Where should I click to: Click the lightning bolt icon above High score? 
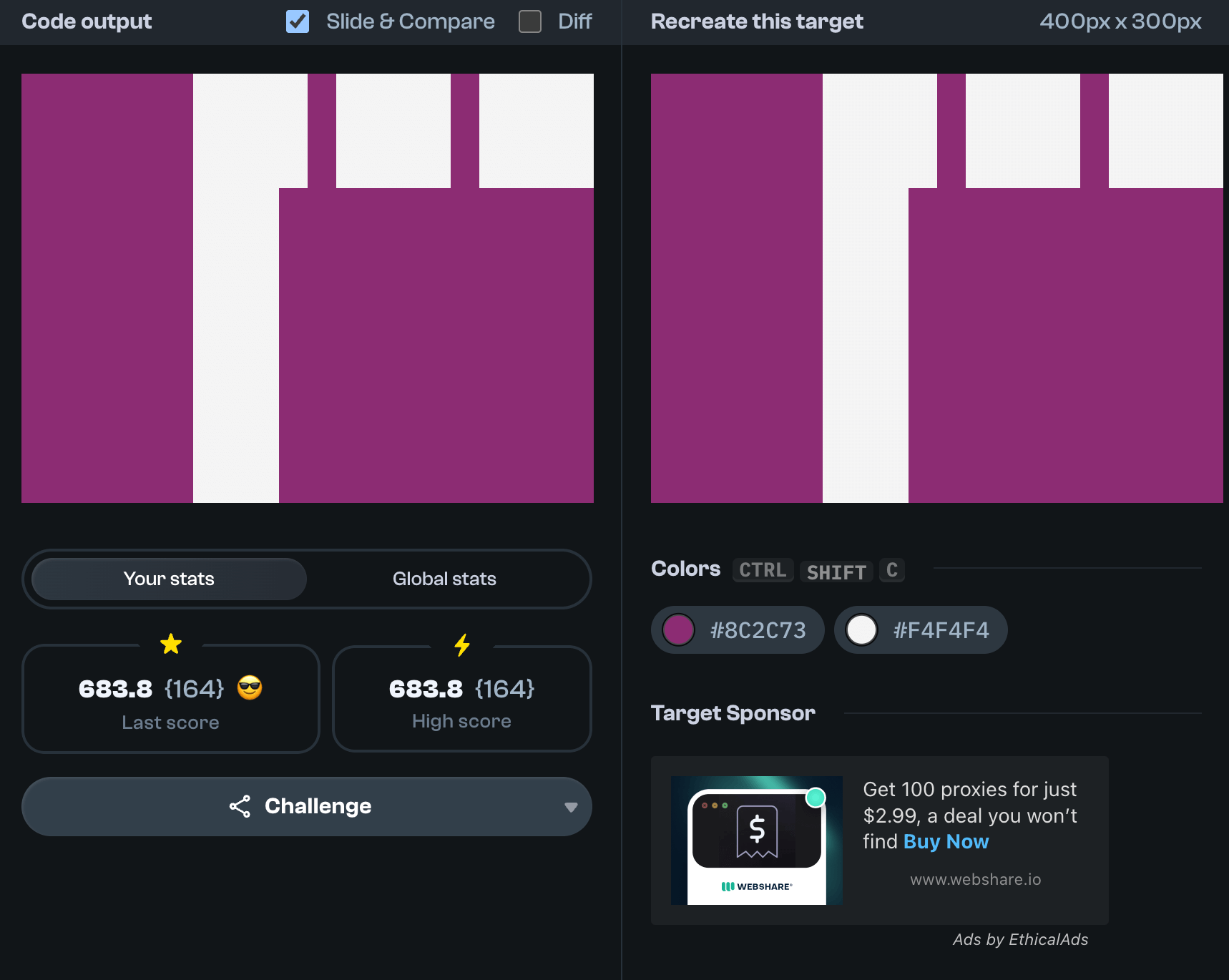[462, 645]
